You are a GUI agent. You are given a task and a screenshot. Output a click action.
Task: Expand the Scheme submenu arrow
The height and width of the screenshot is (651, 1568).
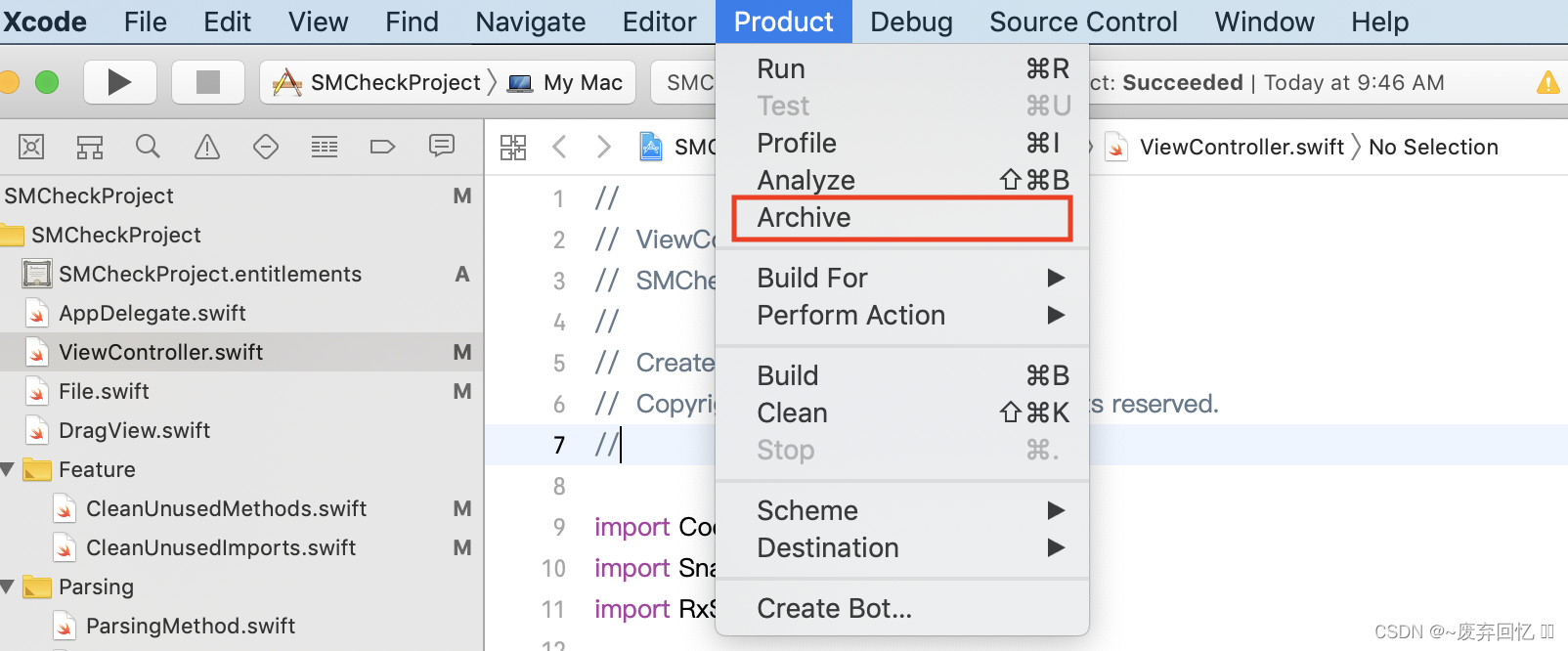tap(1056, 511)
